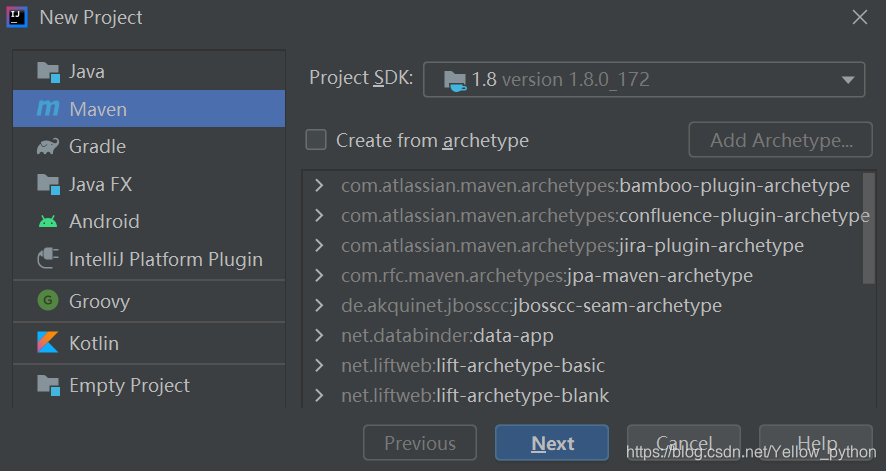This screenshot has height=471, width=886.
Task: Expand jira-plugin-archetype node
Action: coord(319,245)
